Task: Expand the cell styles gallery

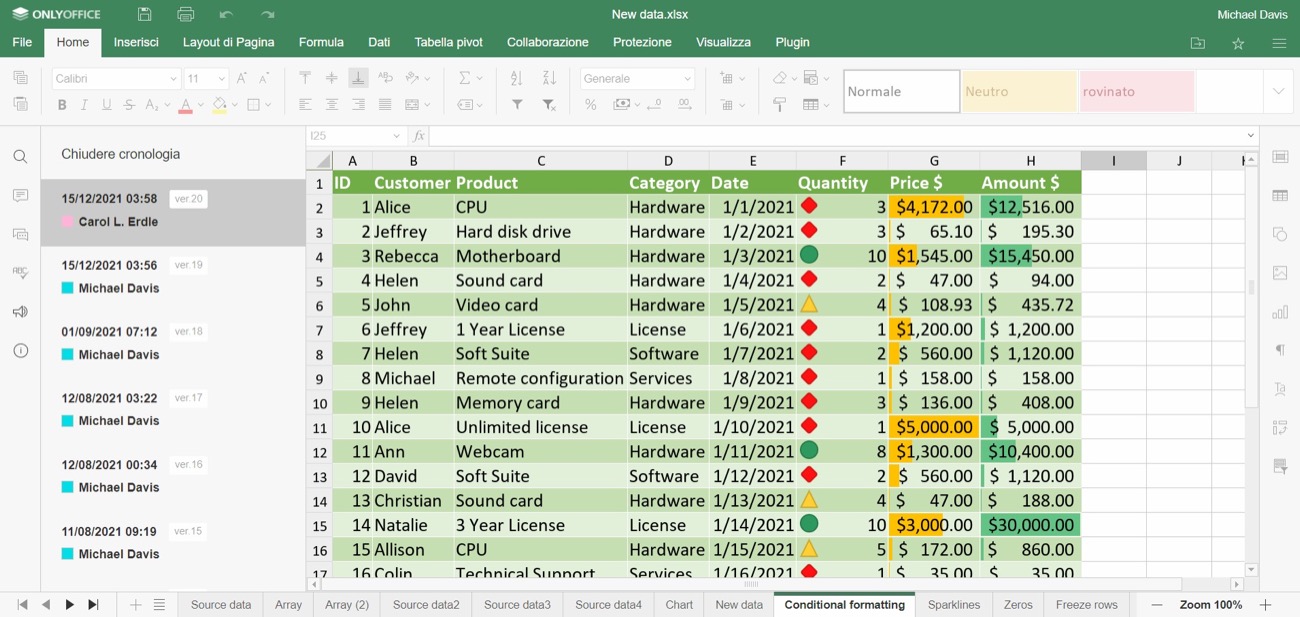Action: tap(1278, 91)
